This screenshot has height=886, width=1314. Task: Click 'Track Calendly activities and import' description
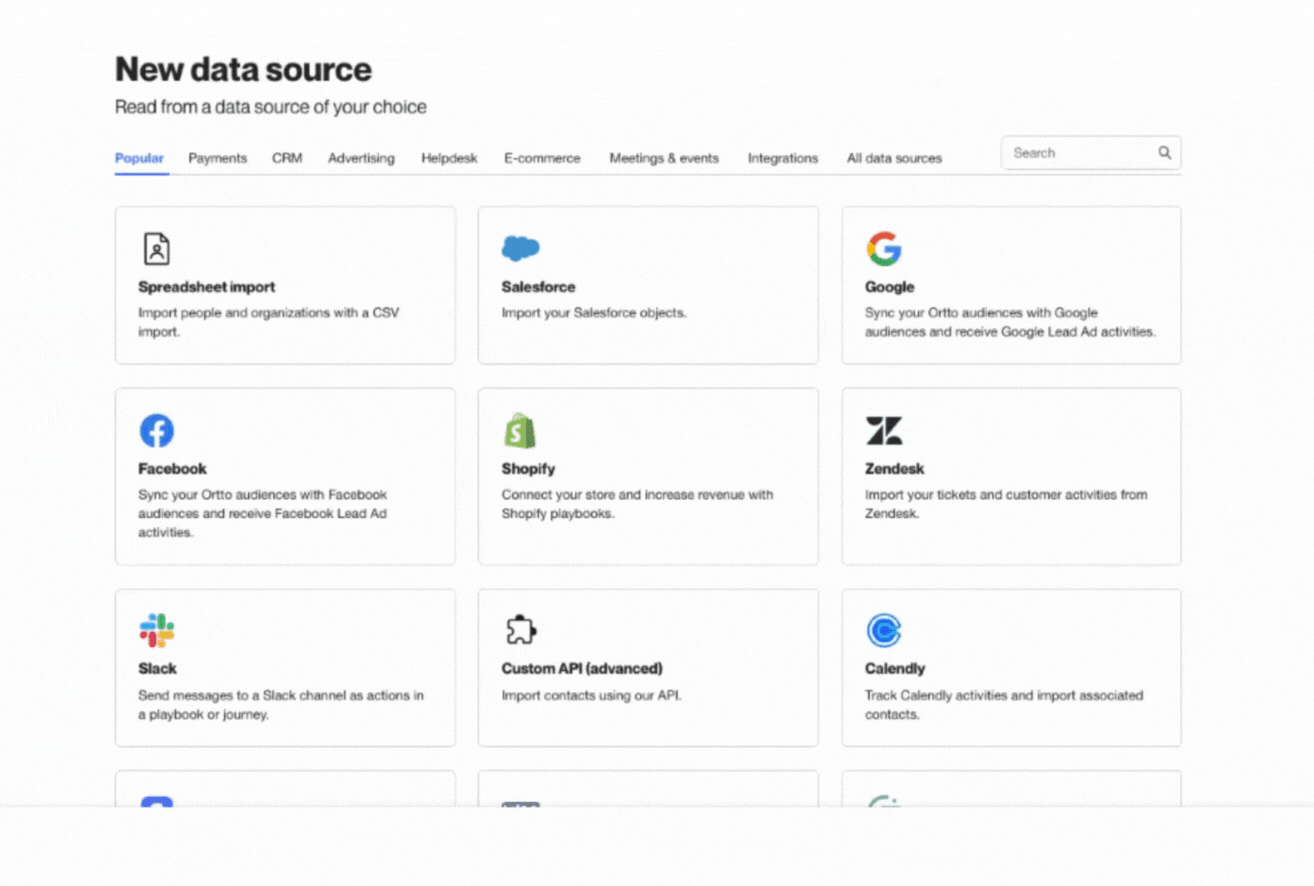pyautogui.click(x=1004, y=705)
